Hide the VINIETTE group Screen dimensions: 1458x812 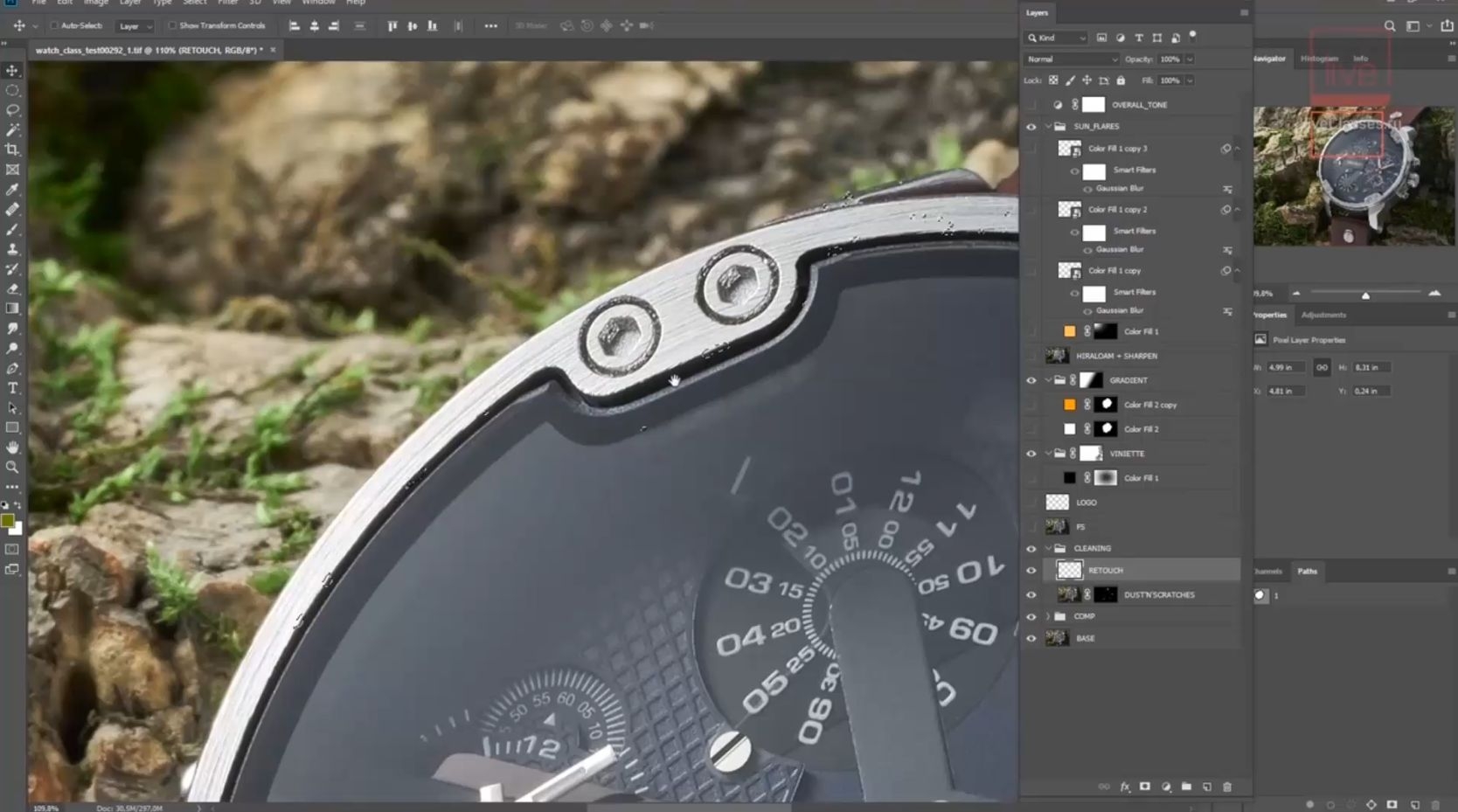pos(1031,454)
